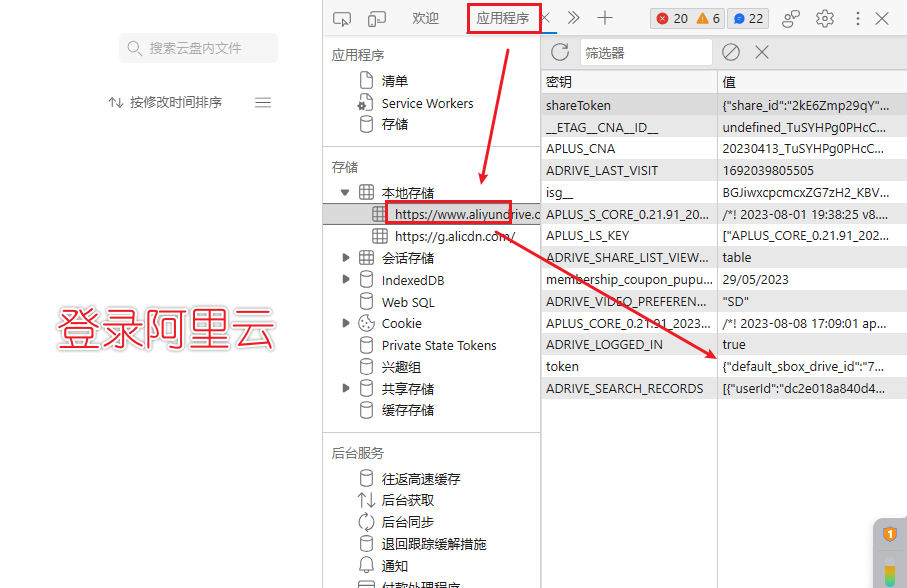Select the membership_coupon_pupu key
Viewport: 907px width, 588px height.
tap(629, 279)
